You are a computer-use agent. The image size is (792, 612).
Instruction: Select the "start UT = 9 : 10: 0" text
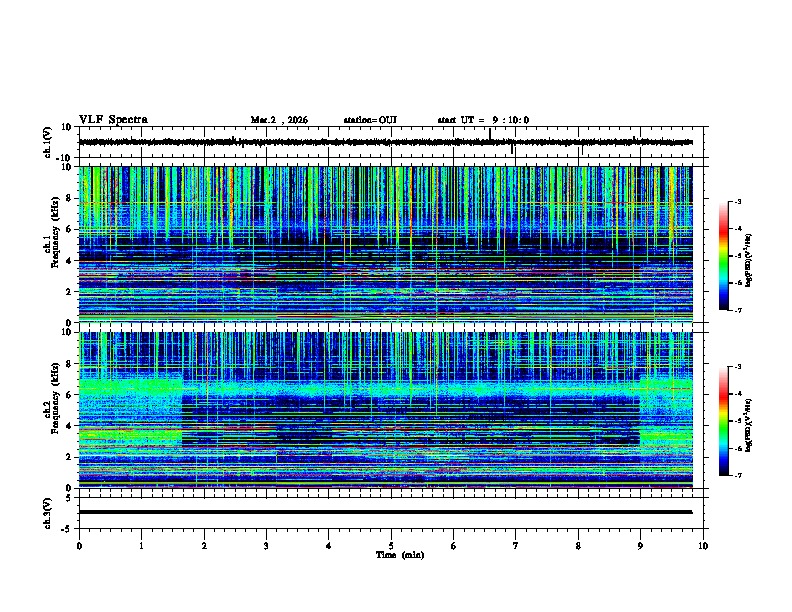point(483,120)
